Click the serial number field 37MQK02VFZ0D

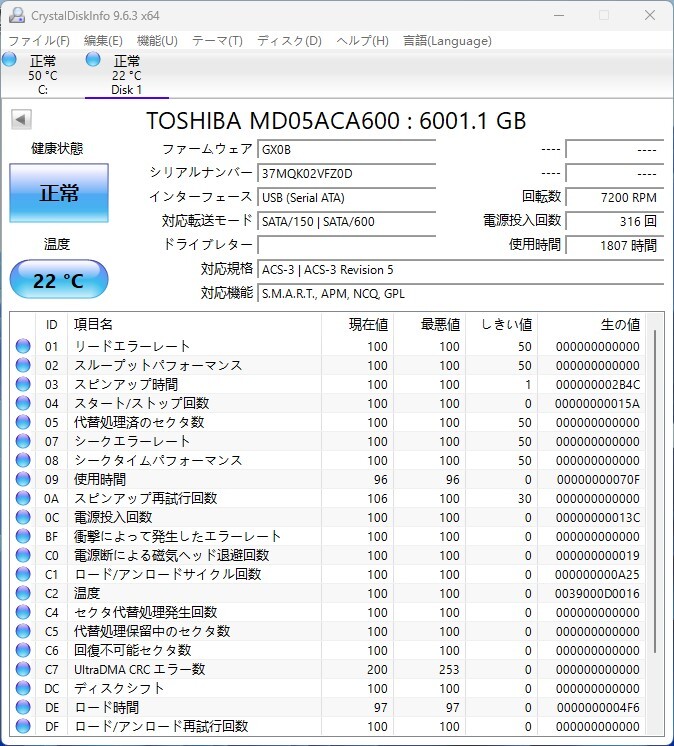347,173
